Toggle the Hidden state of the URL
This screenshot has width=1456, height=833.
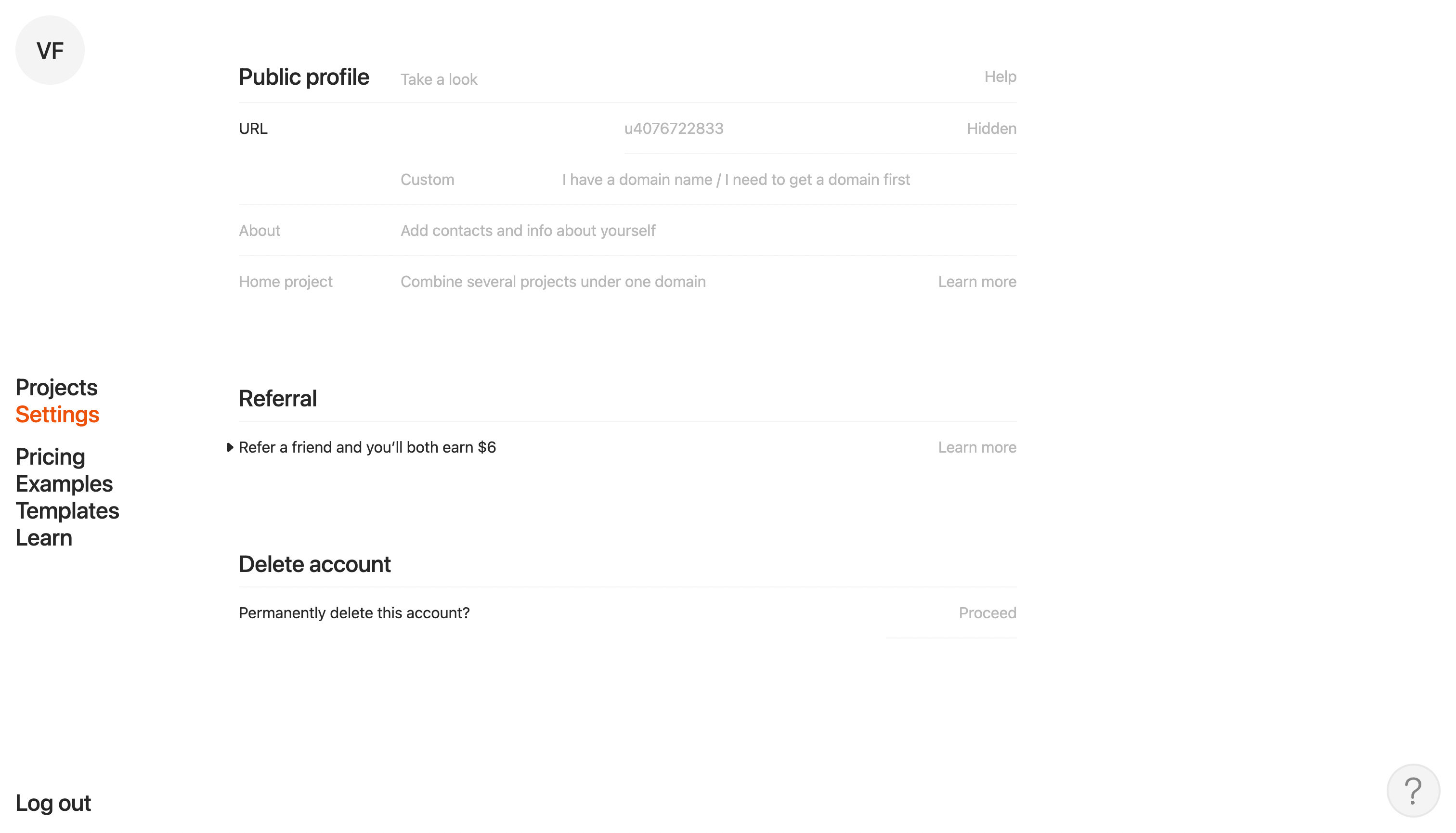(991, 128)
